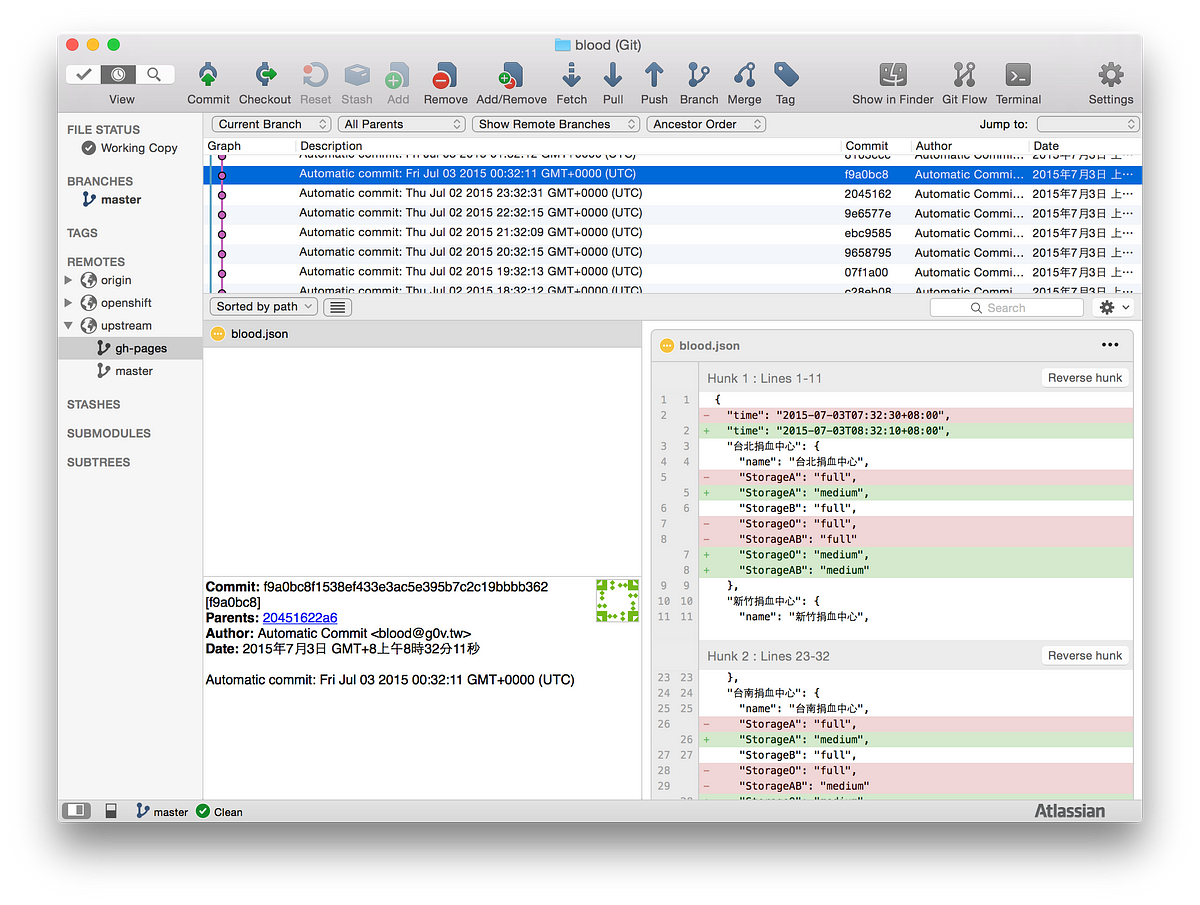The width and height of the screenshot is (1200, 905).
Task: Launch Terminal from the toolbar
Action: click(x=1018, y=76)
